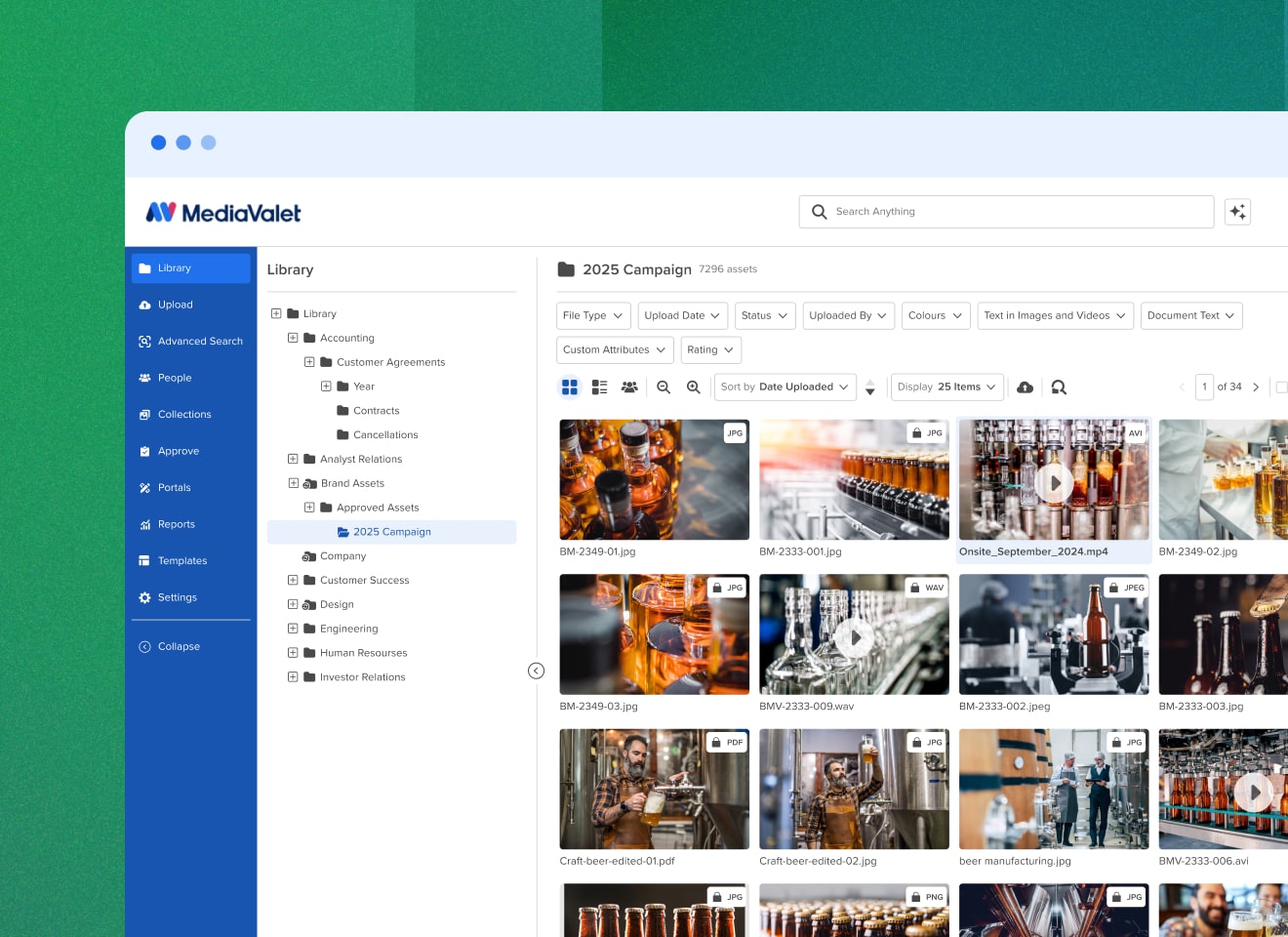Click the cloud download icon
The height and width of the screenshot is (937, 1288).
[x=1025, y=387]
